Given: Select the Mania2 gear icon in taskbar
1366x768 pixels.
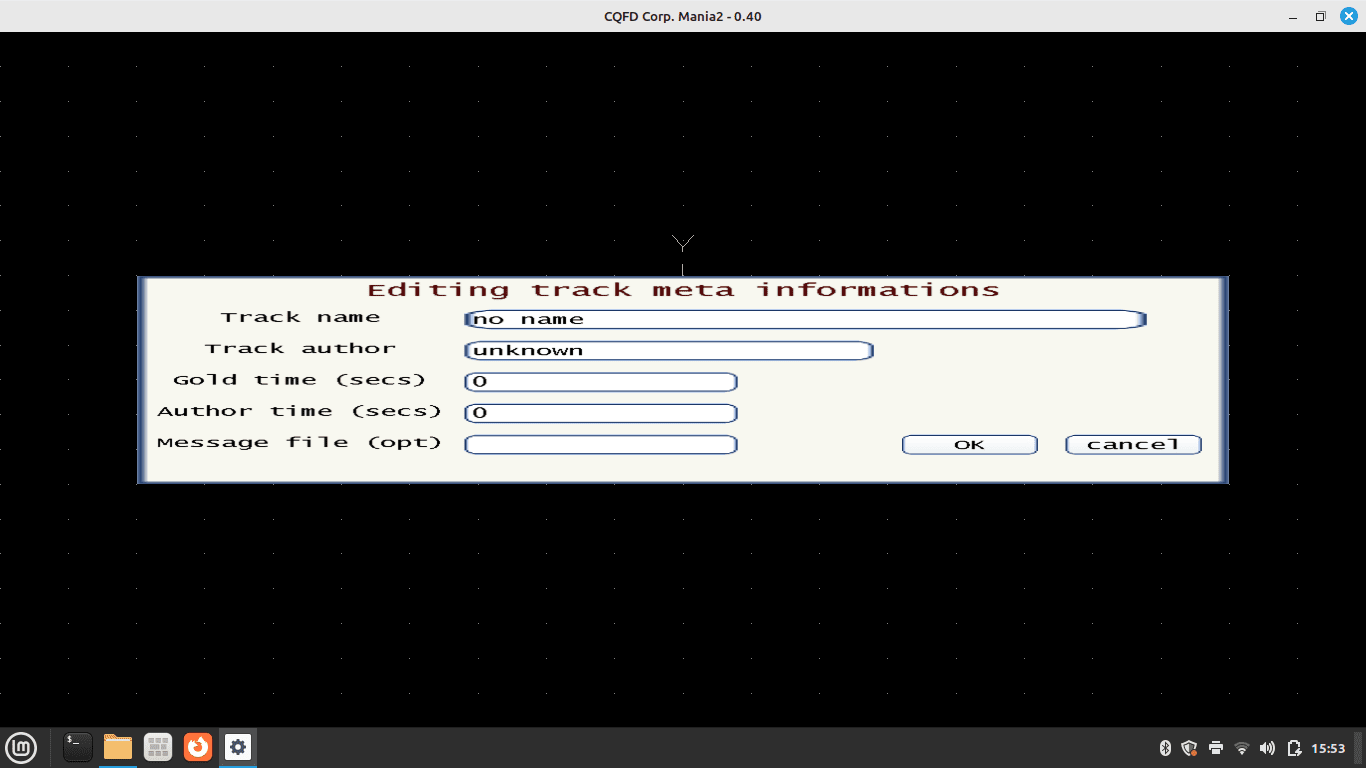Looking at the screenshot, I should point(238,747).
